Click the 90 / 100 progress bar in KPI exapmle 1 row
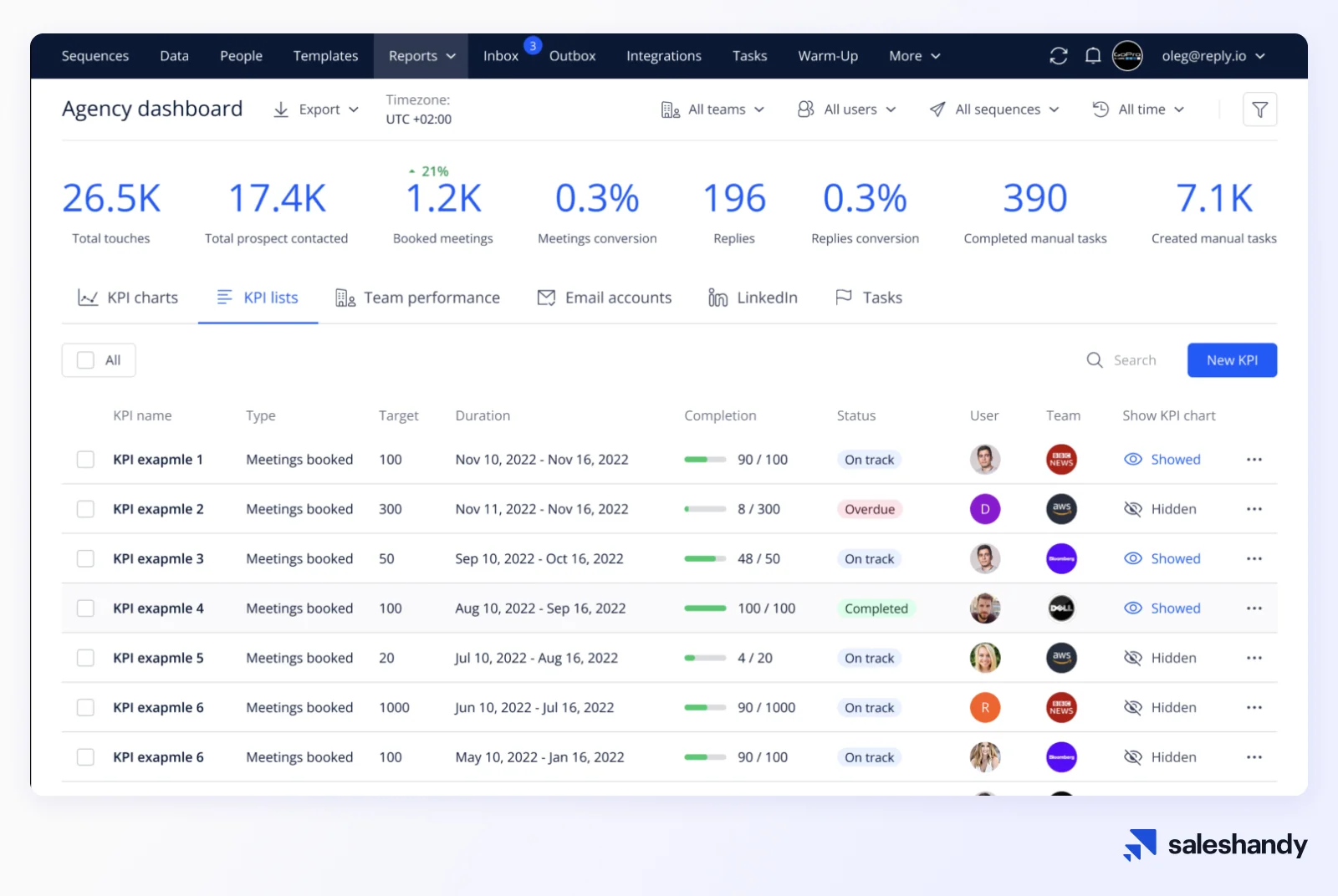 705,460
